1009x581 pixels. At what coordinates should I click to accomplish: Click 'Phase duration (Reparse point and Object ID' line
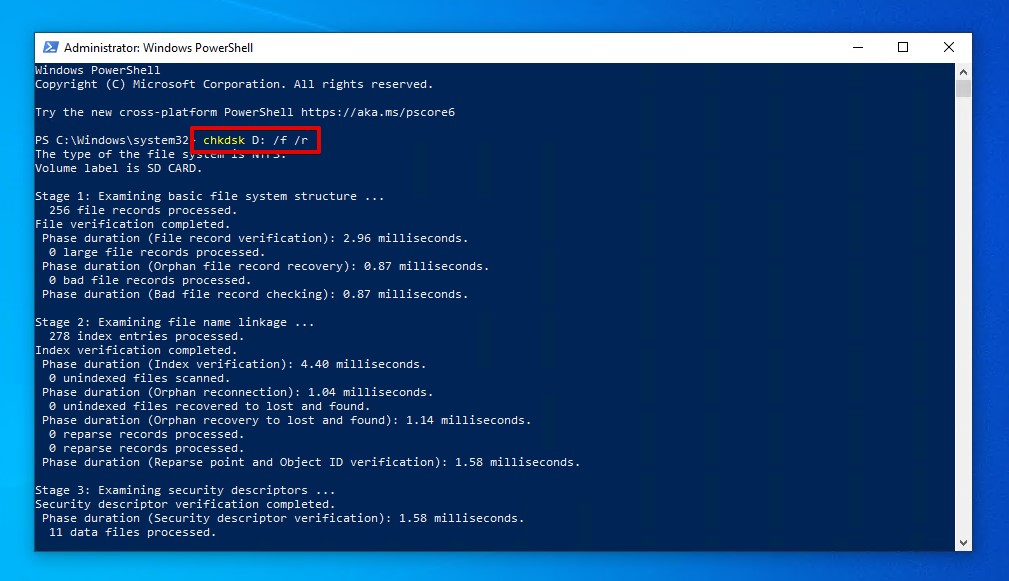coord(311,463)
